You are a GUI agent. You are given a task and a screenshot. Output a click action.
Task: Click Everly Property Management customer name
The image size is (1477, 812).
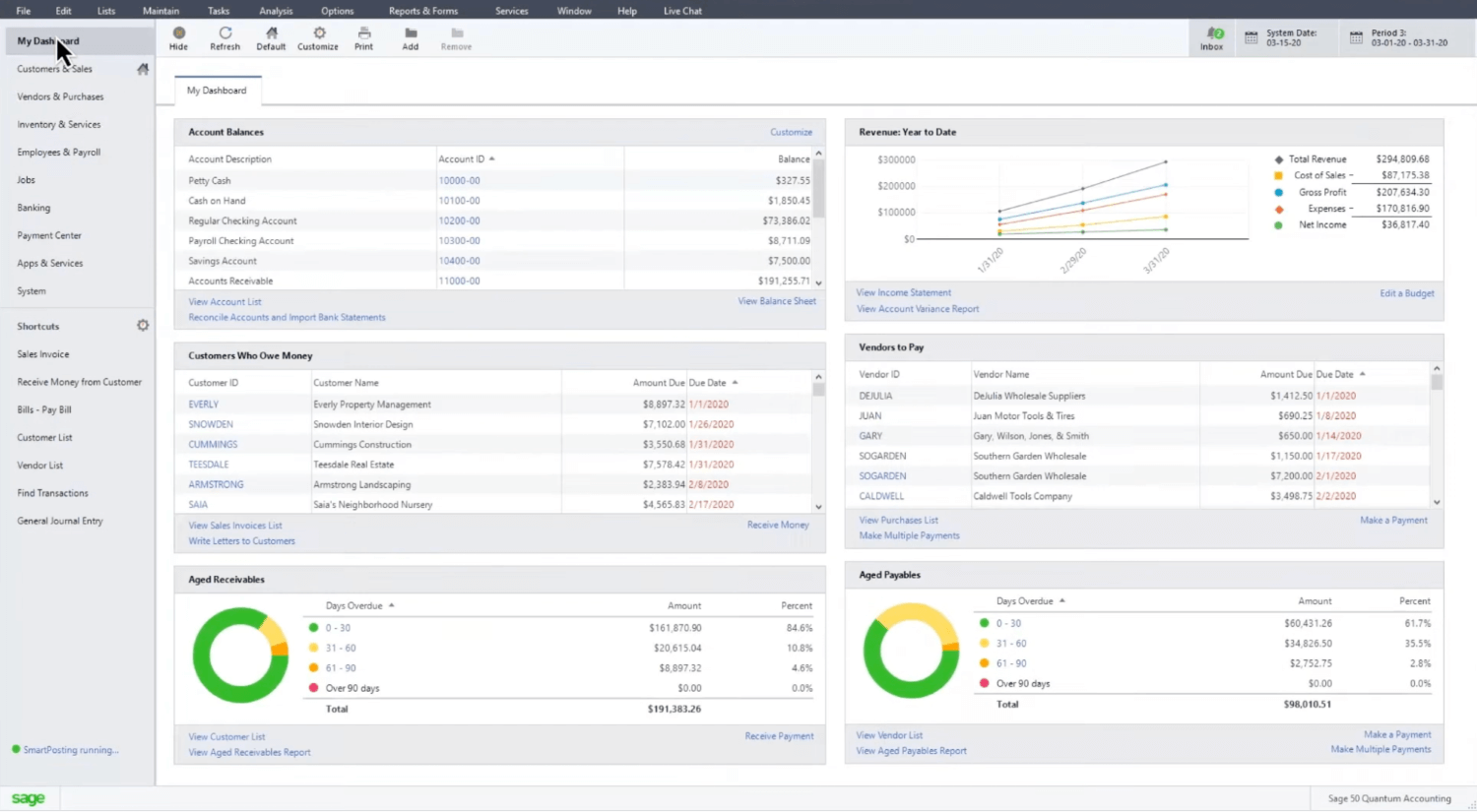click(372, 405)
